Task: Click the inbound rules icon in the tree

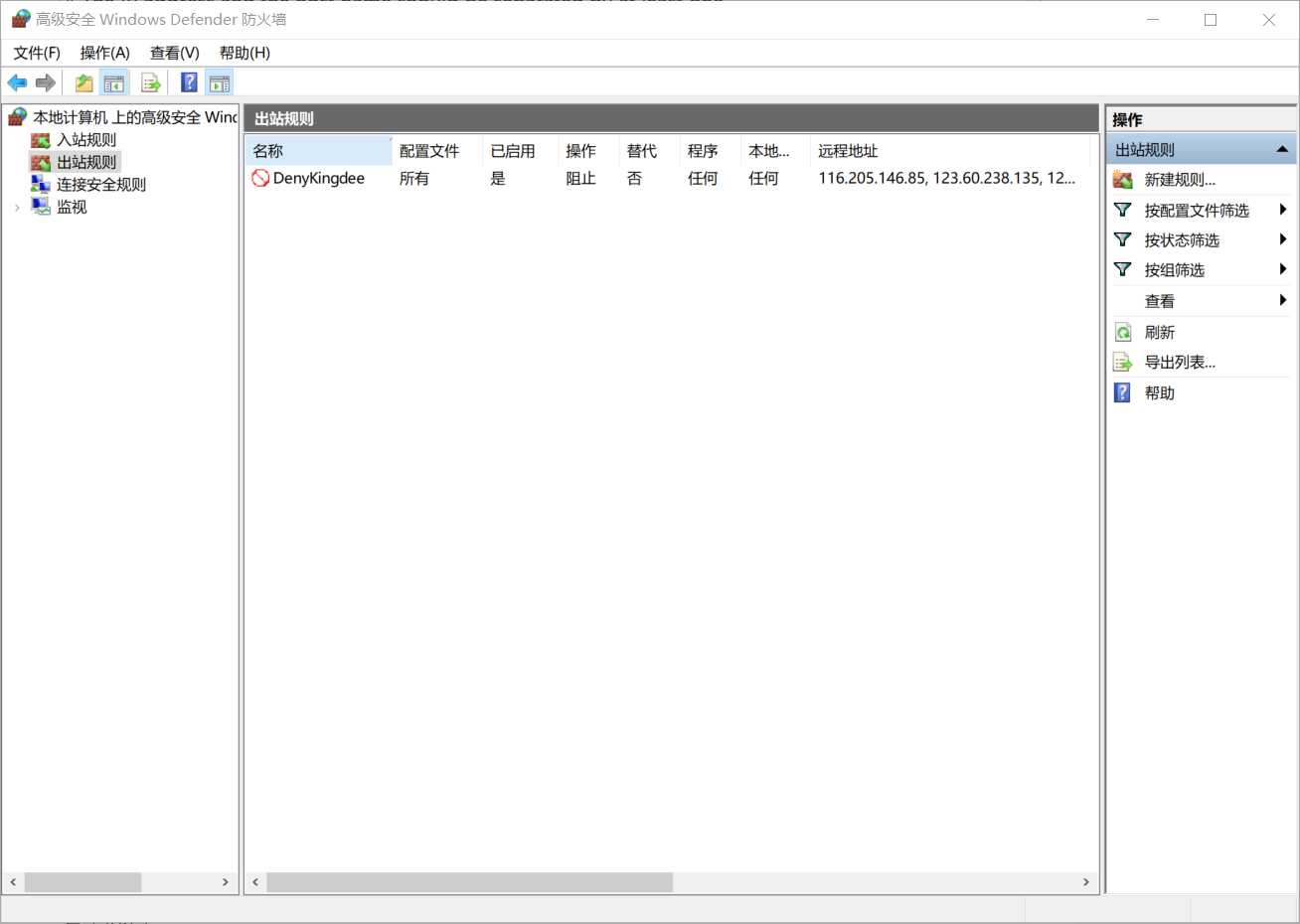Action: tap(41, 140)
